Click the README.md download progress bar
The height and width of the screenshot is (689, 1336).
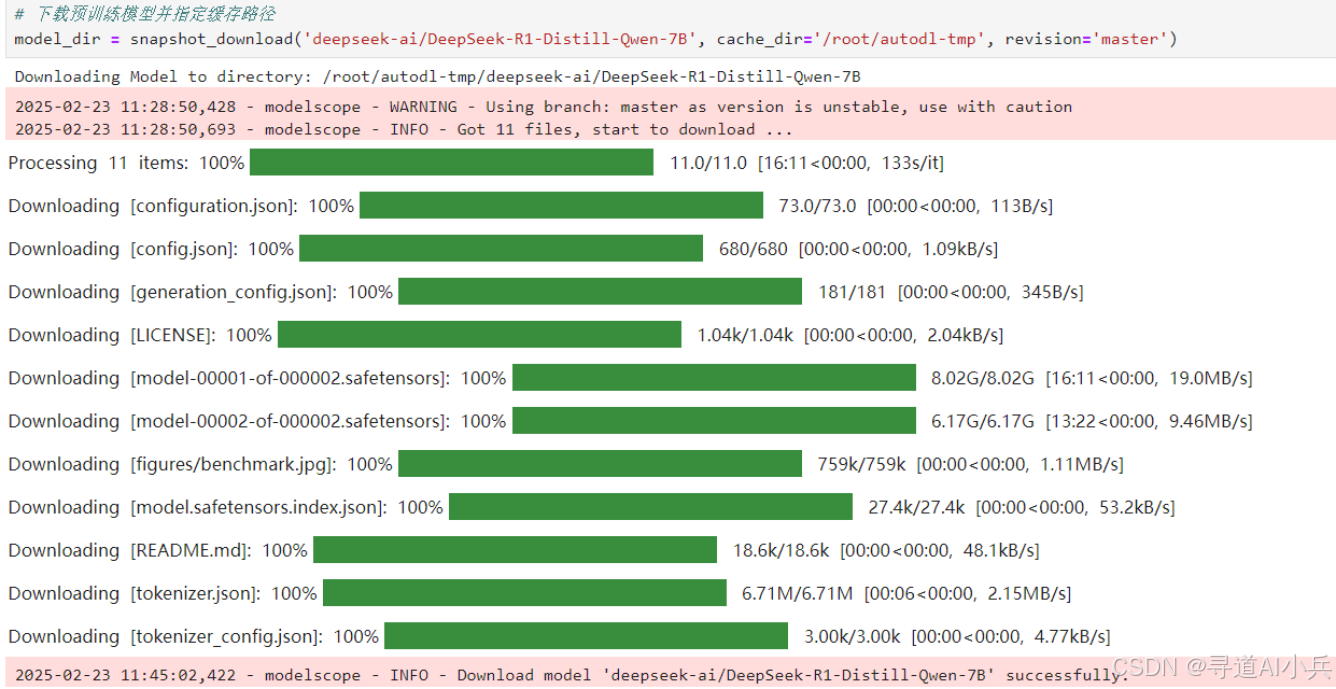(515, 549)
